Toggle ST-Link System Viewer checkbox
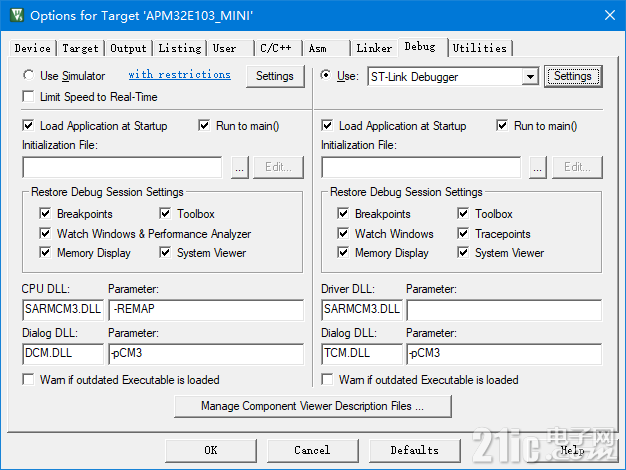Viewport: 626px width, 470px height. click(463, 252)
